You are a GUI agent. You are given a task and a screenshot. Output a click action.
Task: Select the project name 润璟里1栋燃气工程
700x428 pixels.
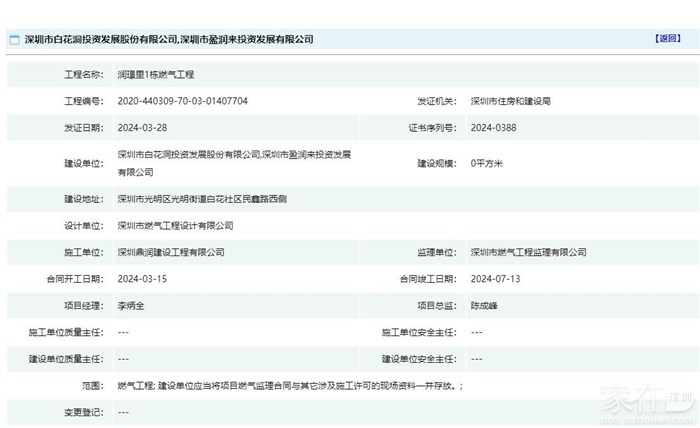[x=160, y=75]
